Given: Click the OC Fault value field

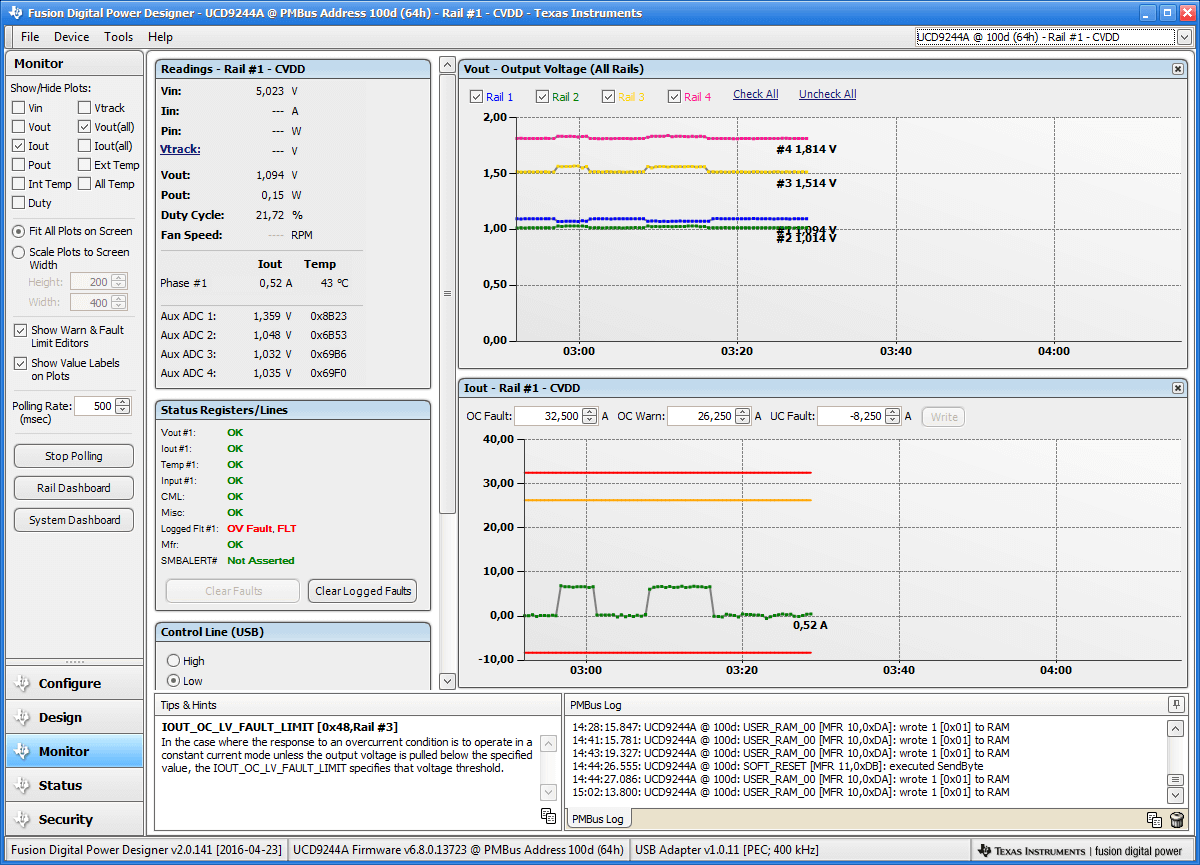Looking at the screenshot, I should [548, 416].
